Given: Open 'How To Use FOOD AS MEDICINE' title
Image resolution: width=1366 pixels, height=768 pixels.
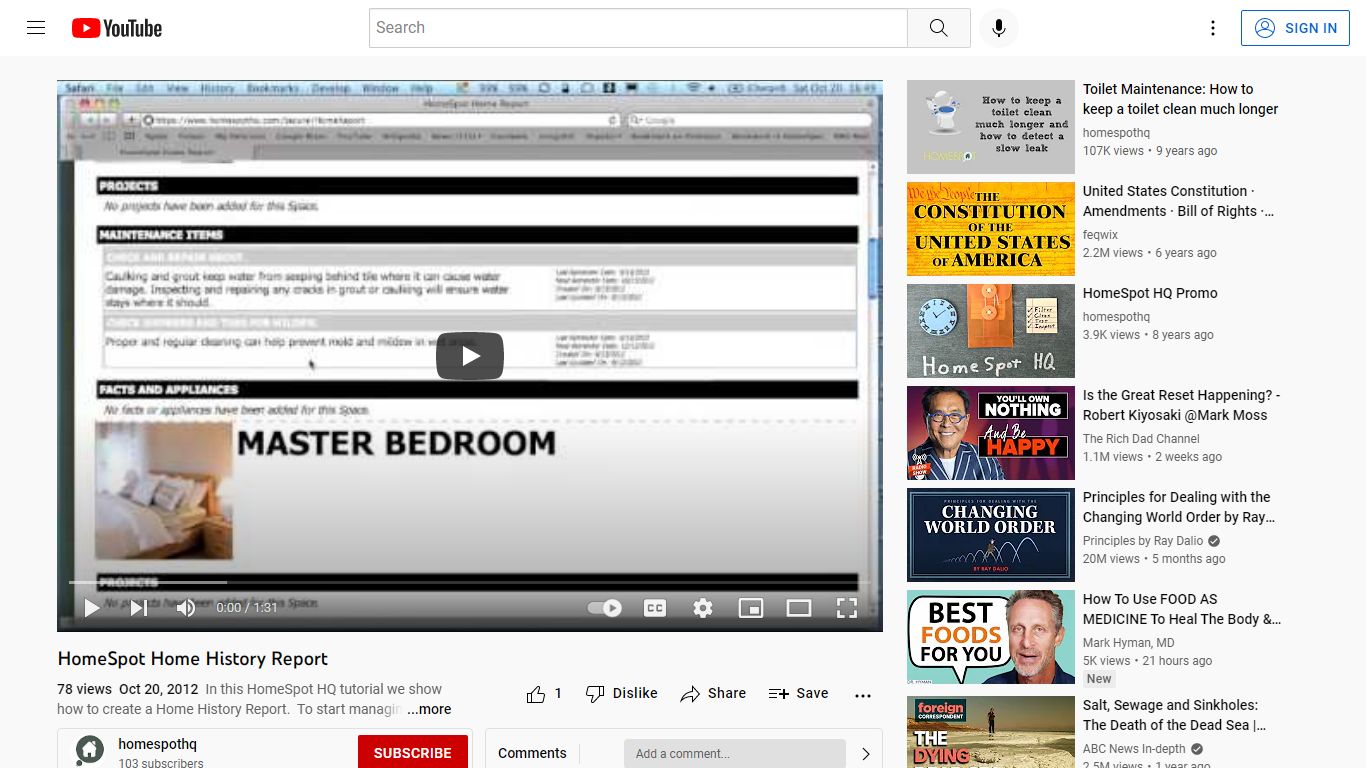Looking at the screenshot, I should tap(1182, 609).
